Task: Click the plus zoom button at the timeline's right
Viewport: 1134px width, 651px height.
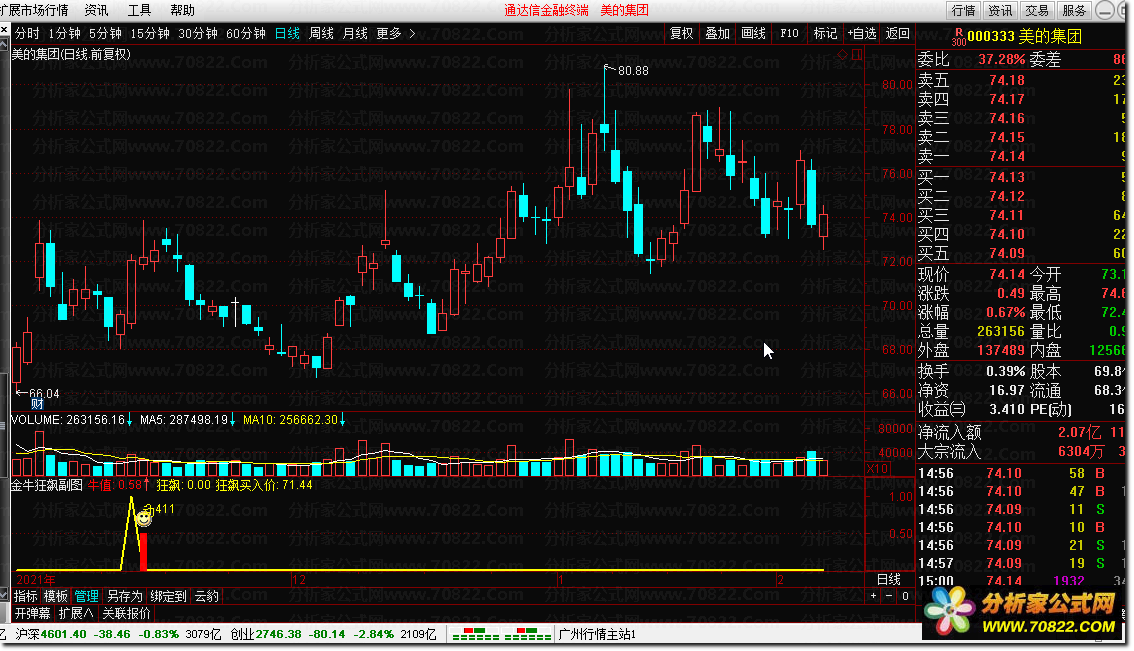Action: pyautogui.click(x=874, y=596)
